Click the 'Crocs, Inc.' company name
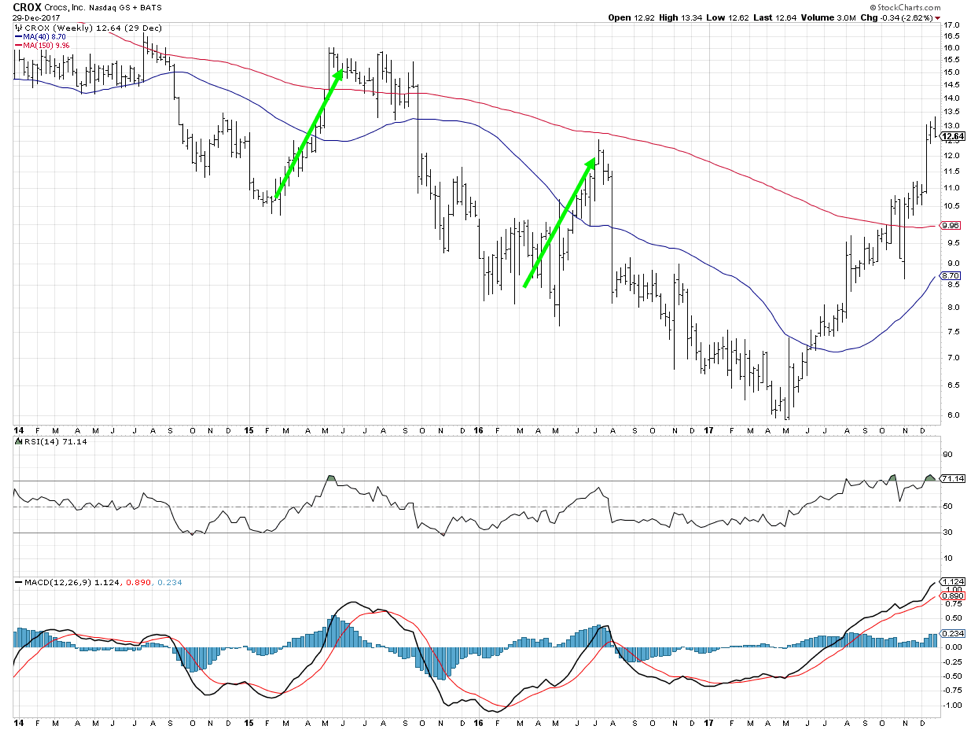The image size is (974, 729). pyautogui.click(x=65, y=7)
